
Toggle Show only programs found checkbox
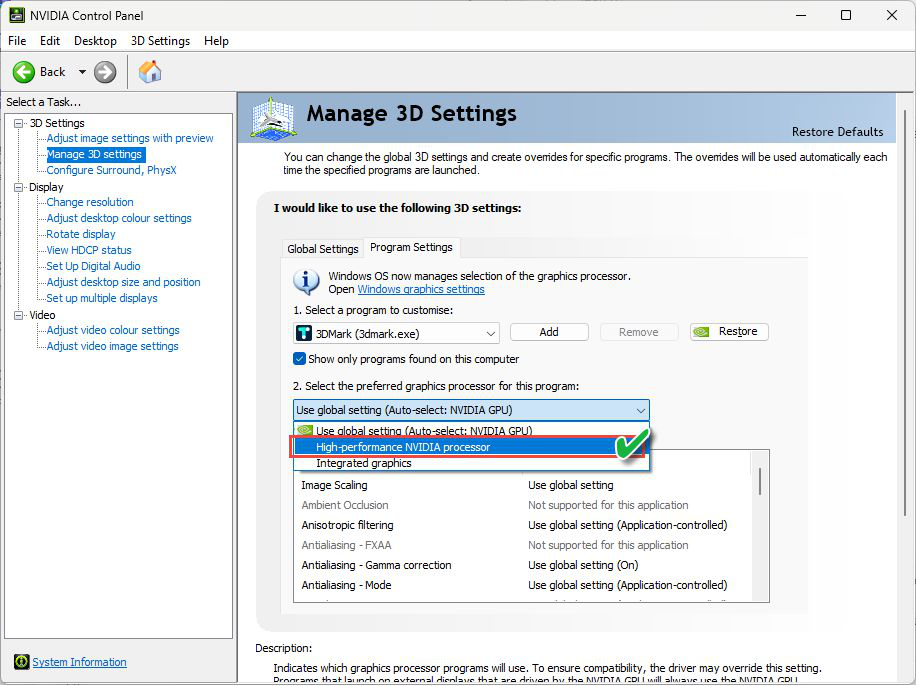click(299, 359)
